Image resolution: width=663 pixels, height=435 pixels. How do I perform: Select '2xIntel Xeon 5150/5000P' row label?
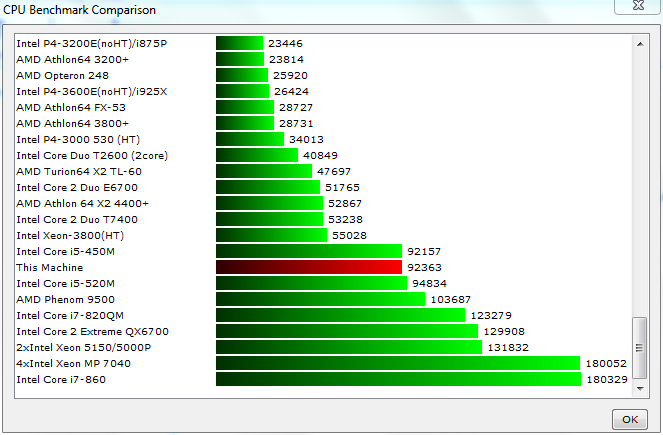tap(84, 347)
